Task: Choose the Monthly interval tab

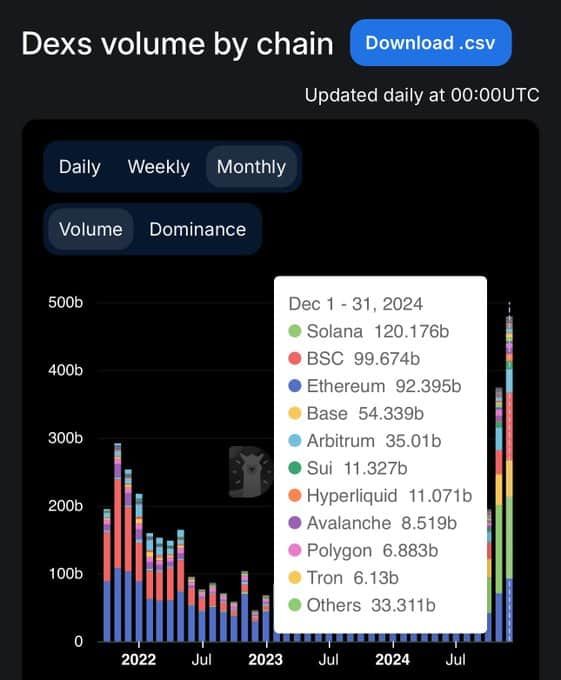Action: pyautogui.click(x=251, y=167)
